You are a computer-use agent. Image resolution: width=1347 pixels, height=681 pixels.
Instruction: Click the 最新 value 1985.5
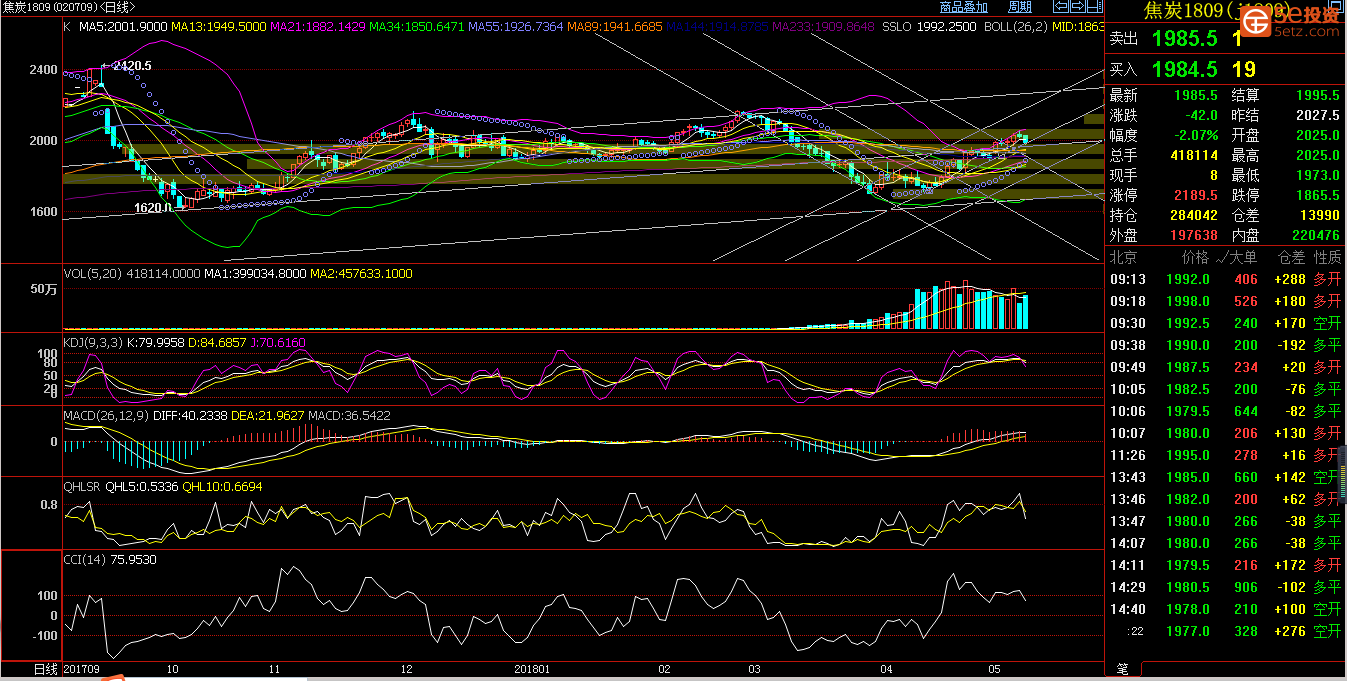[1195, 95]
